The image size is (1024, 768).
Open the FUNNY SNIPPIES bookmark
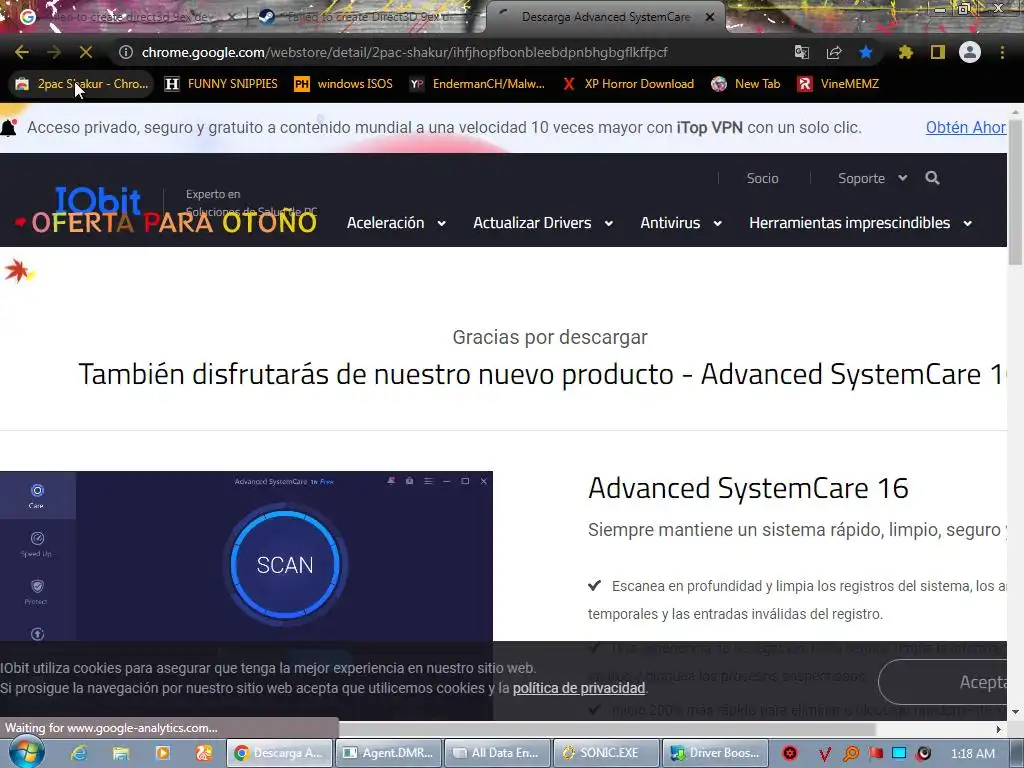point(221,84)
